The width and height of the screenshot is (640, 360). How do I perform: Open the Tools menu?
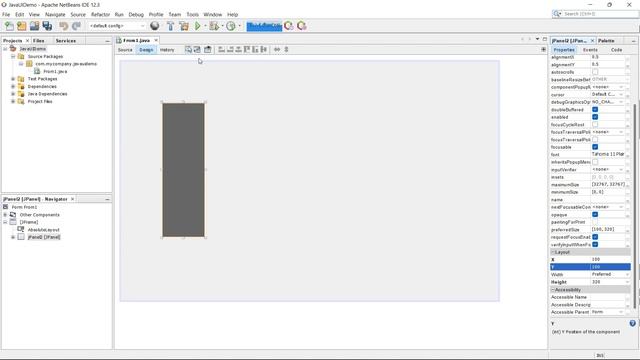coord(192,14)
